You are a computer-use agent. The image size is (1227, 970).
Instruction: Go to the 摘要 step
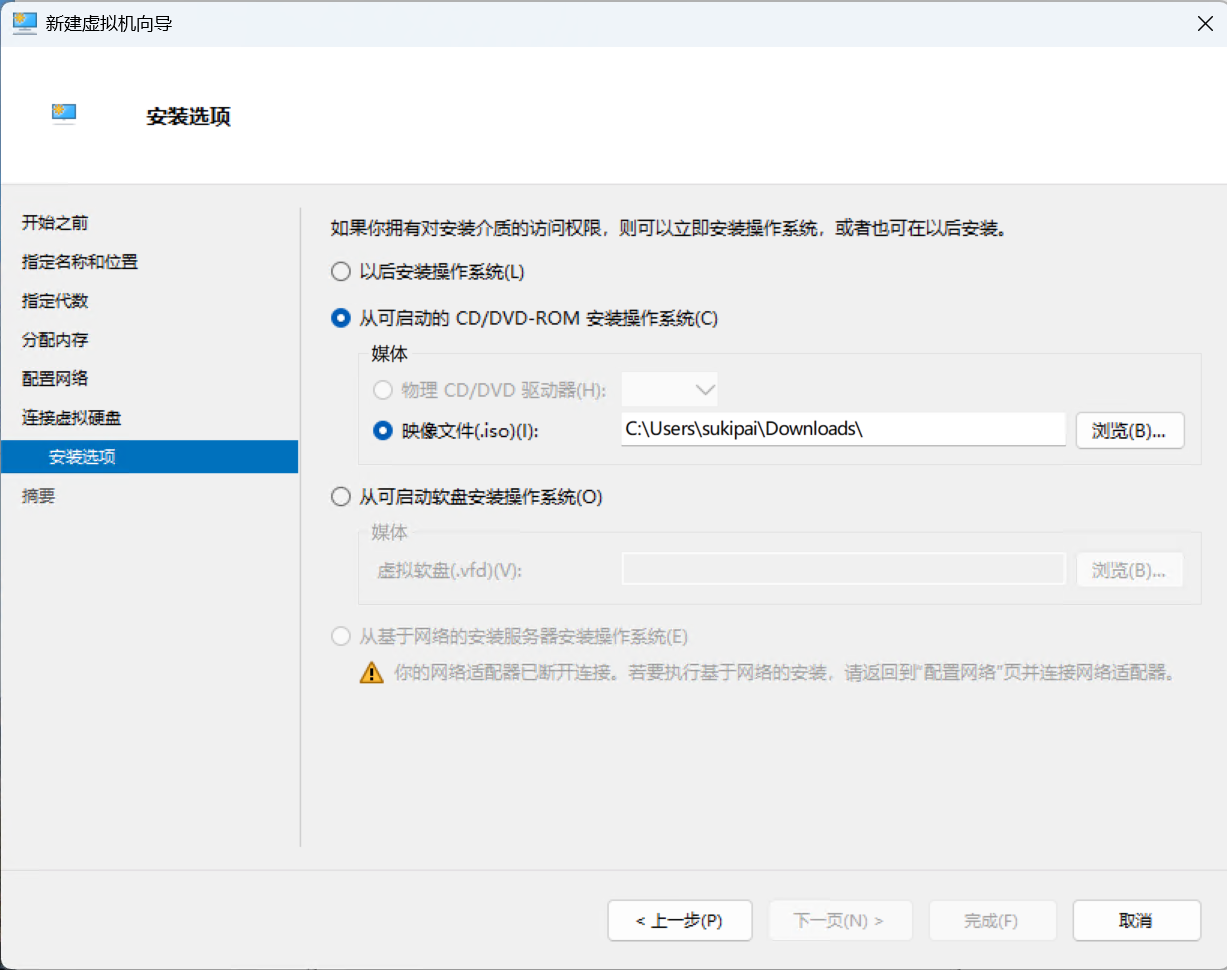coord(38,495)
